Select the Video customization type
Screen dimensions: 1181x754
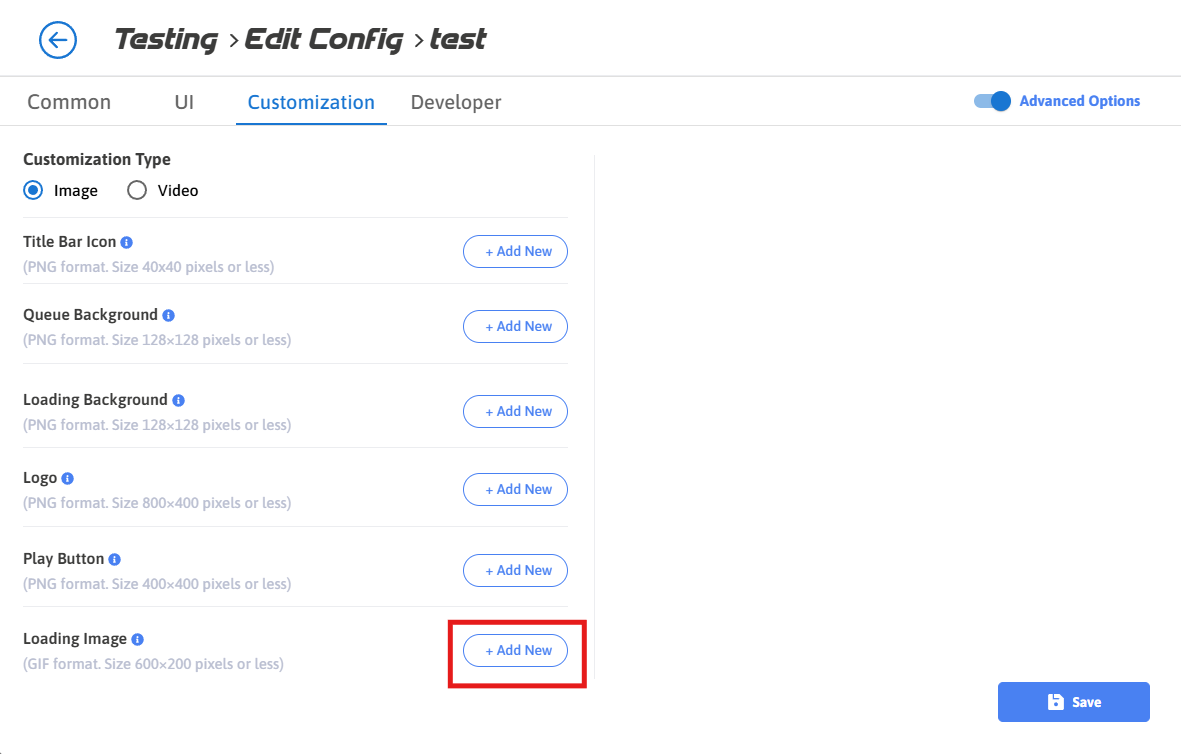pyautogui.click(x=137, y=190)
